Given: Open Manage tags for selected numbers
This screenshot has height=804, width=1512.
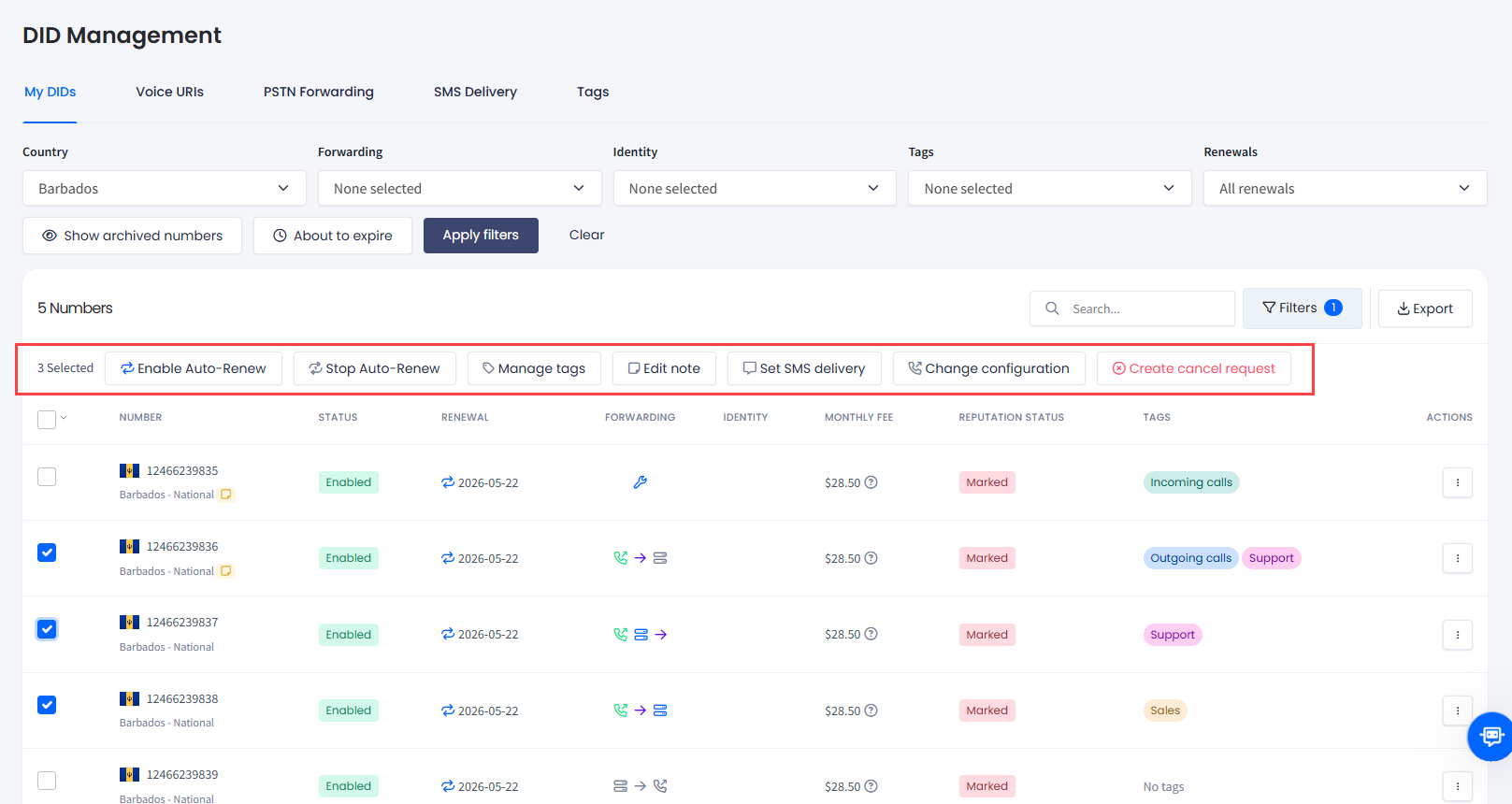Looking at the screenshot, I should click(x=534, y=368).
